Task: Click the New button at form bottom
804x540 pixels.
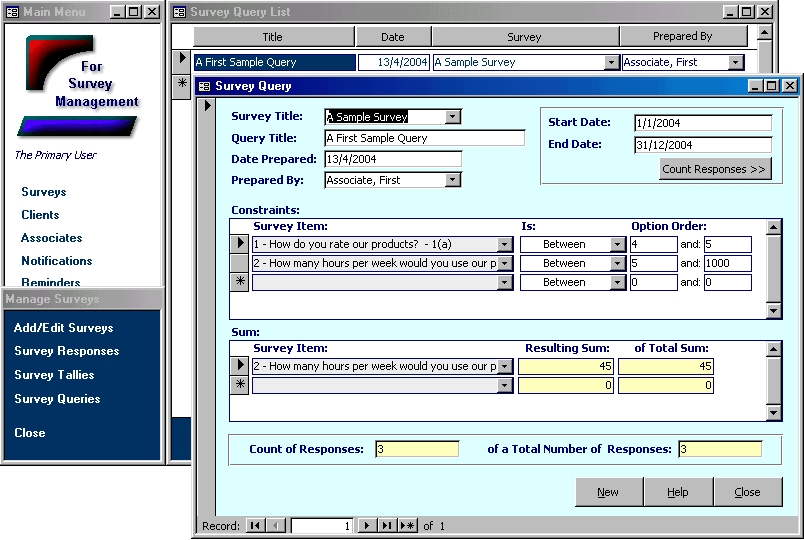Action: [x=607, y=492]
